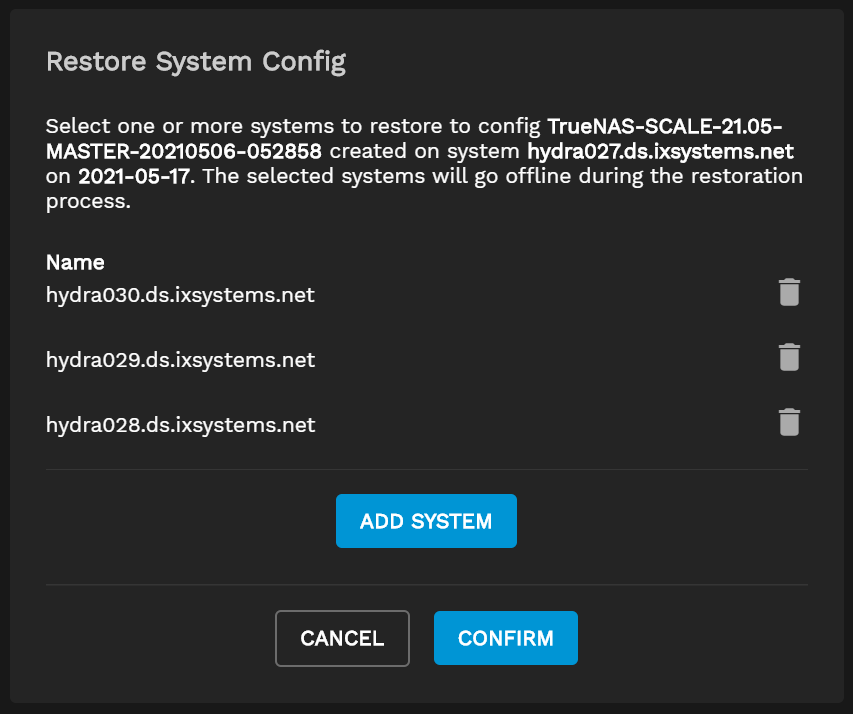The width and height of the screenshot is (853, 714).
Task: Confirm the system config restore
Action: point(505,638)
